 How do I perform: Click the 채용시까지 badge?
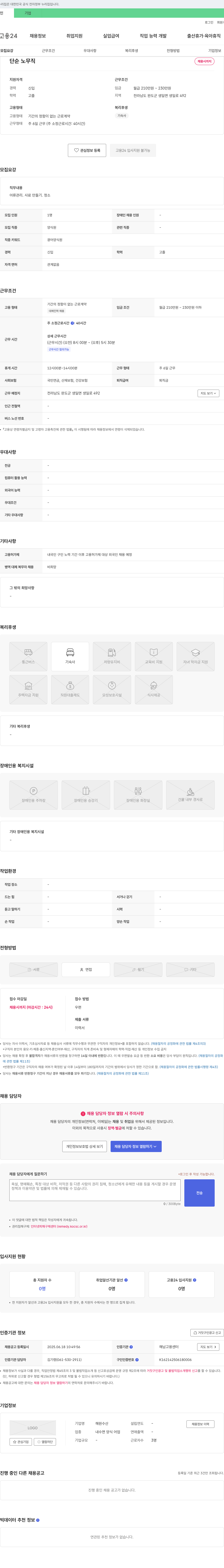pos(205,62)
